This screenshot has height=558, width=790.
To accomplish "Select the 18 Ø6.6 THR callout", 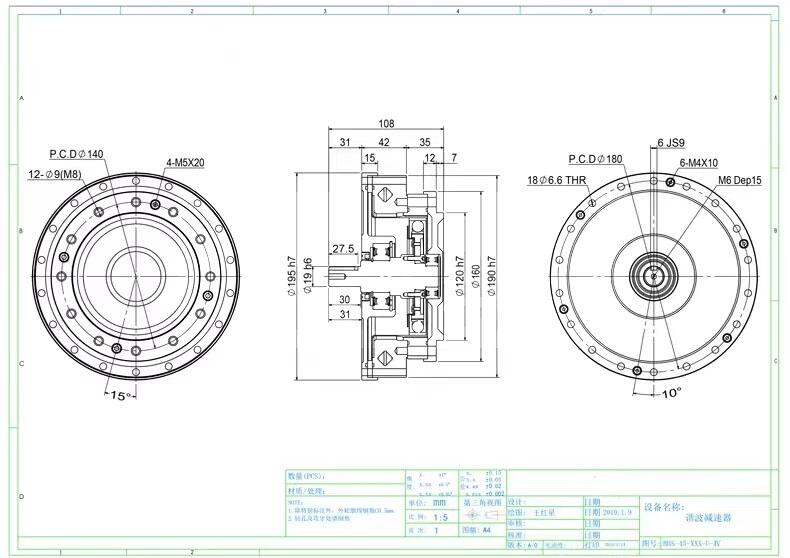I will point(555,182).
